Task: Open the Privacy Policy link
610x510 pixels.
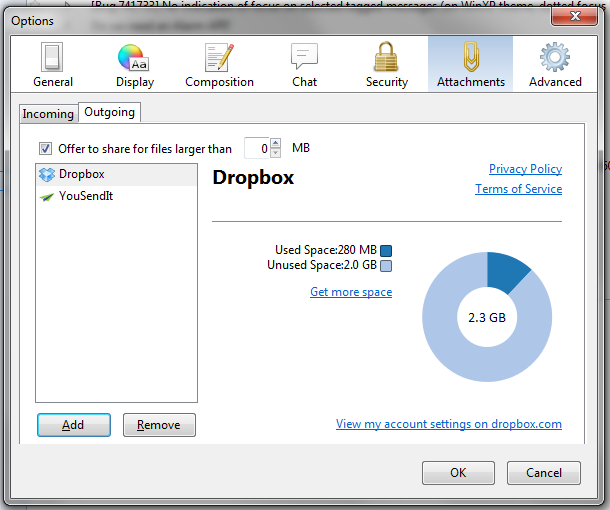Action: (525, 169)
